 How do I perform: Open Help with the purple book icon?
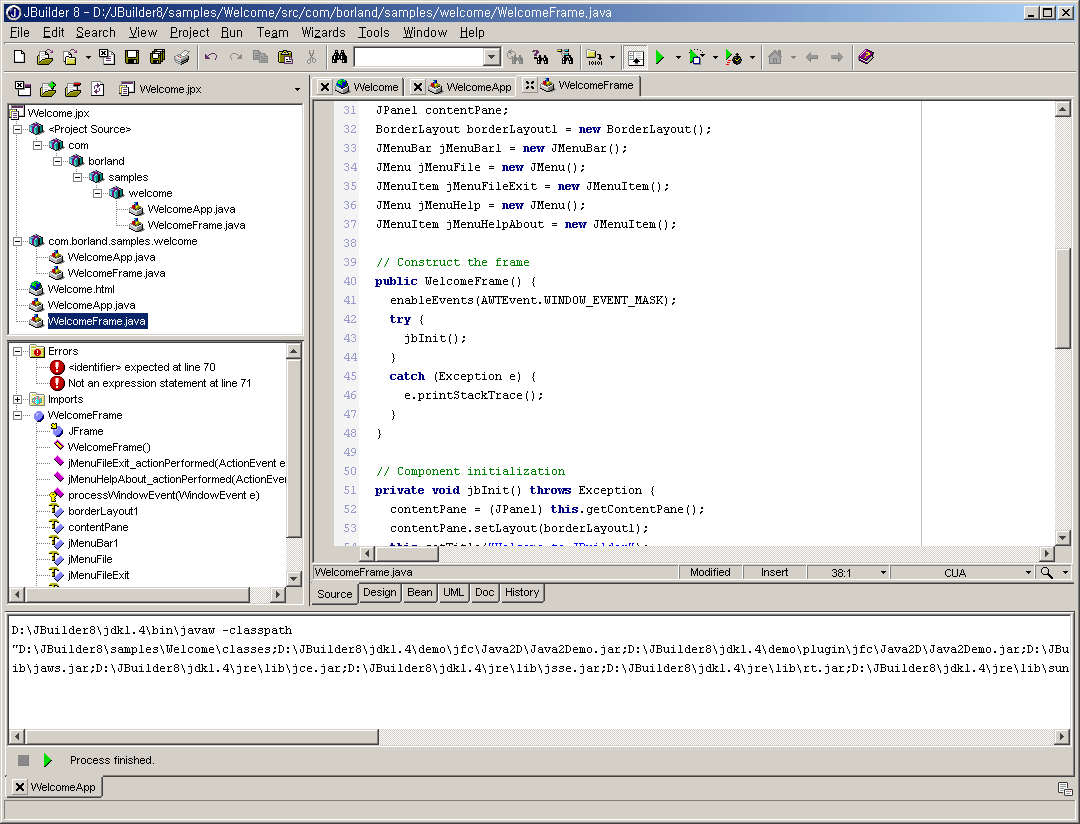(x=866, y=58)
